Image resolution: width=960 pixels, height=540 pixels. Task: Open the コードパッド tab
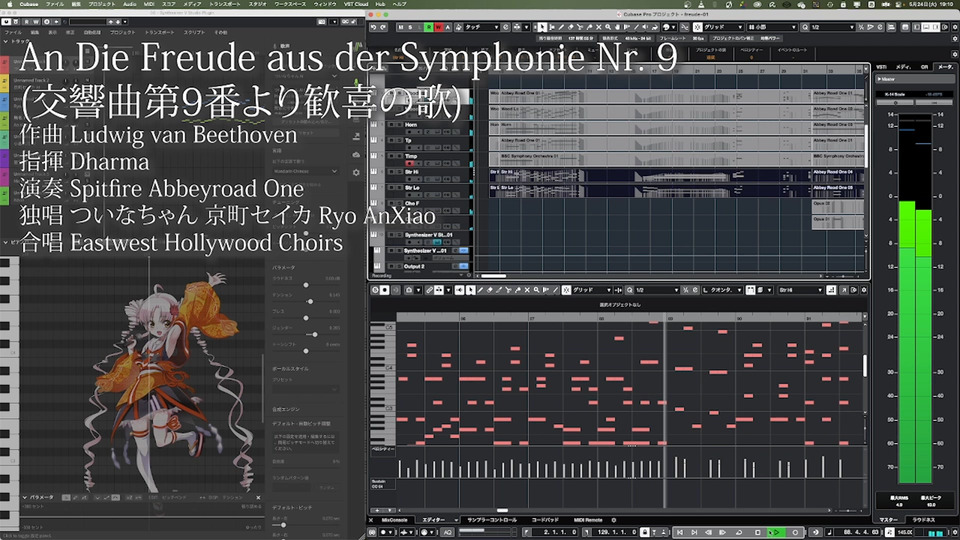545,520
